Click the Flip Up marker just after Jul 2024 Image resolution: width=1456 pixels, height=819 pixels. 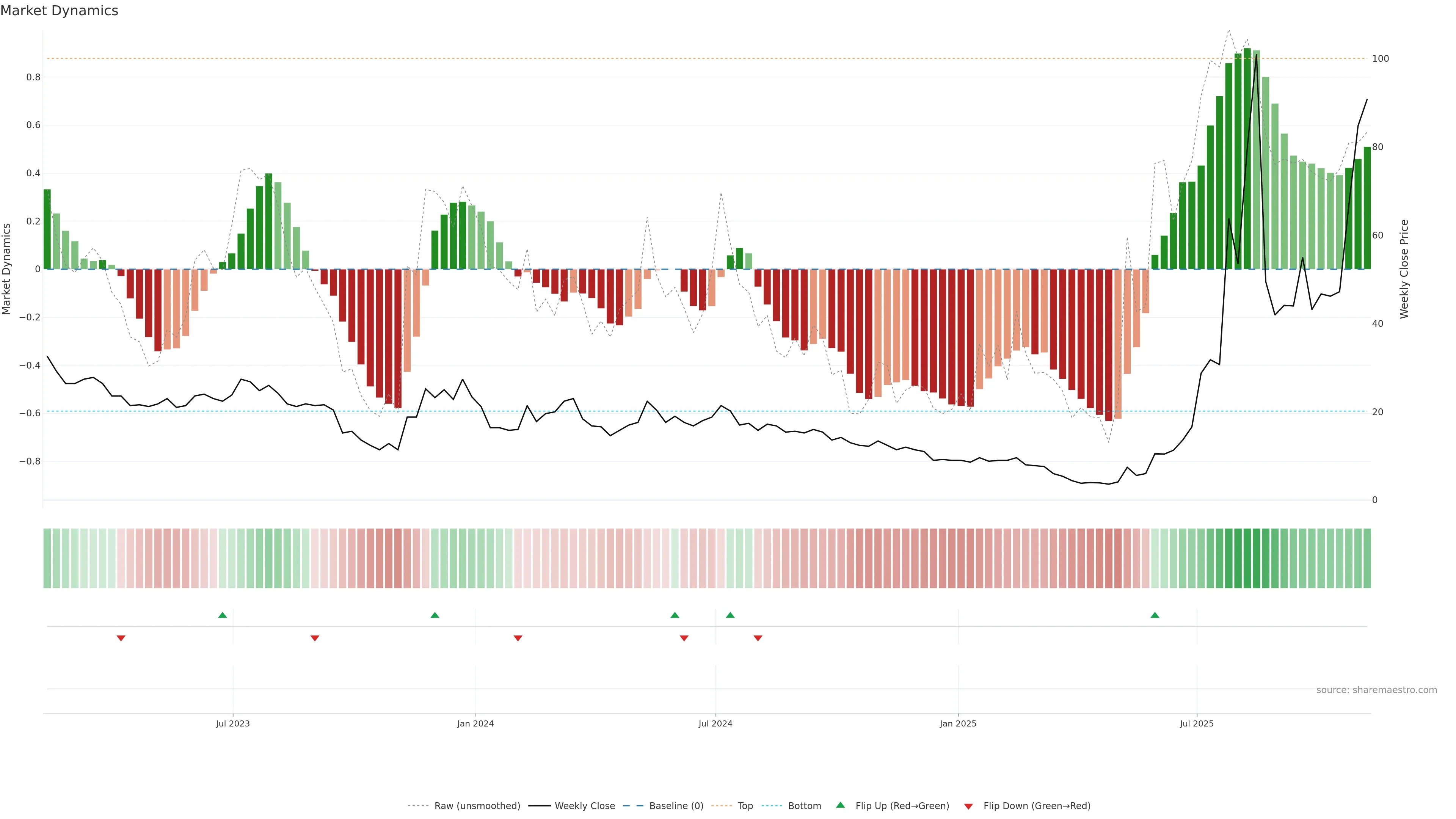[x=730, y=615]
